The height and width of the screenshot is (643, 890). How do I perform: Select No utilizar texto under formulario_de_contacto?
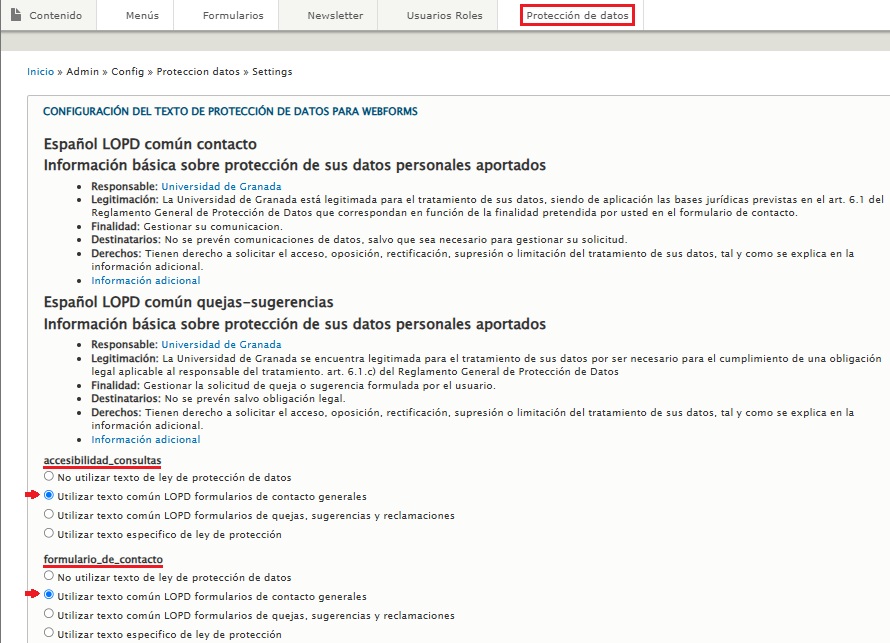[48, 578]
